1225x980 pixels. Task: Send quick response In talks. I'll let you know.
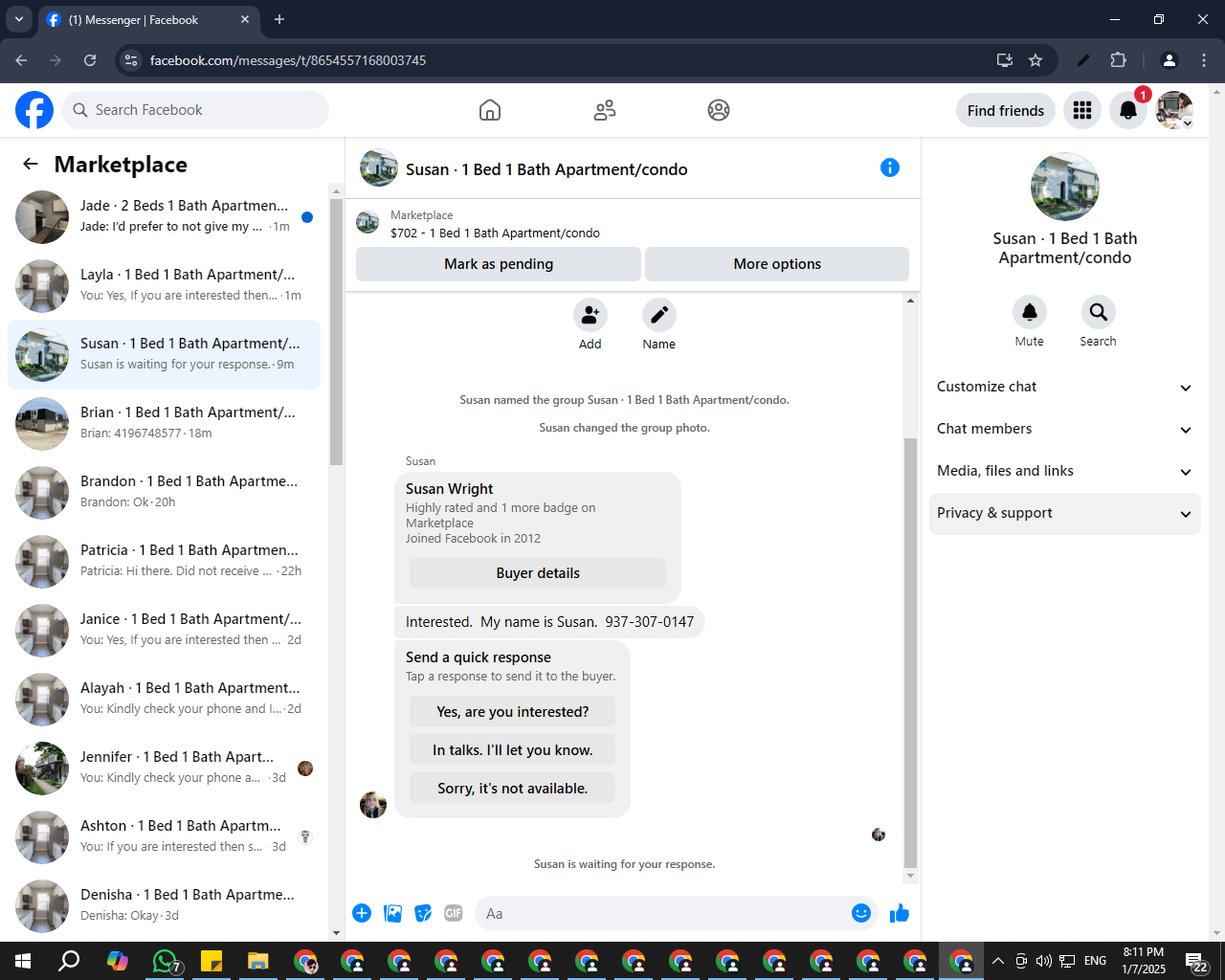pyautogui.click(x=513, y=749)
